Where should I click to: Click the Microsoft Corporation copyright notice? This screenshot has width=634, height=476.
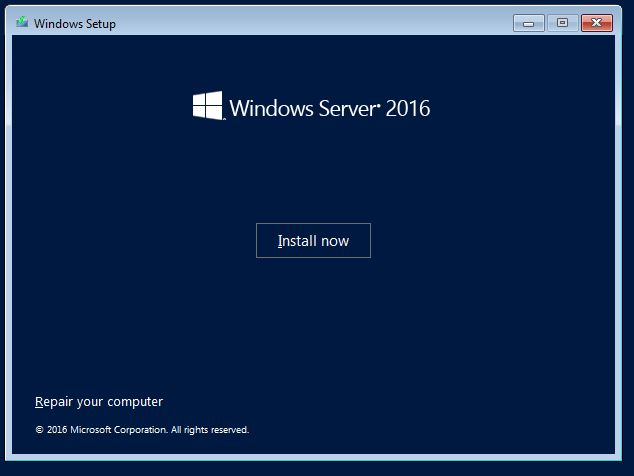coord(142,429)
